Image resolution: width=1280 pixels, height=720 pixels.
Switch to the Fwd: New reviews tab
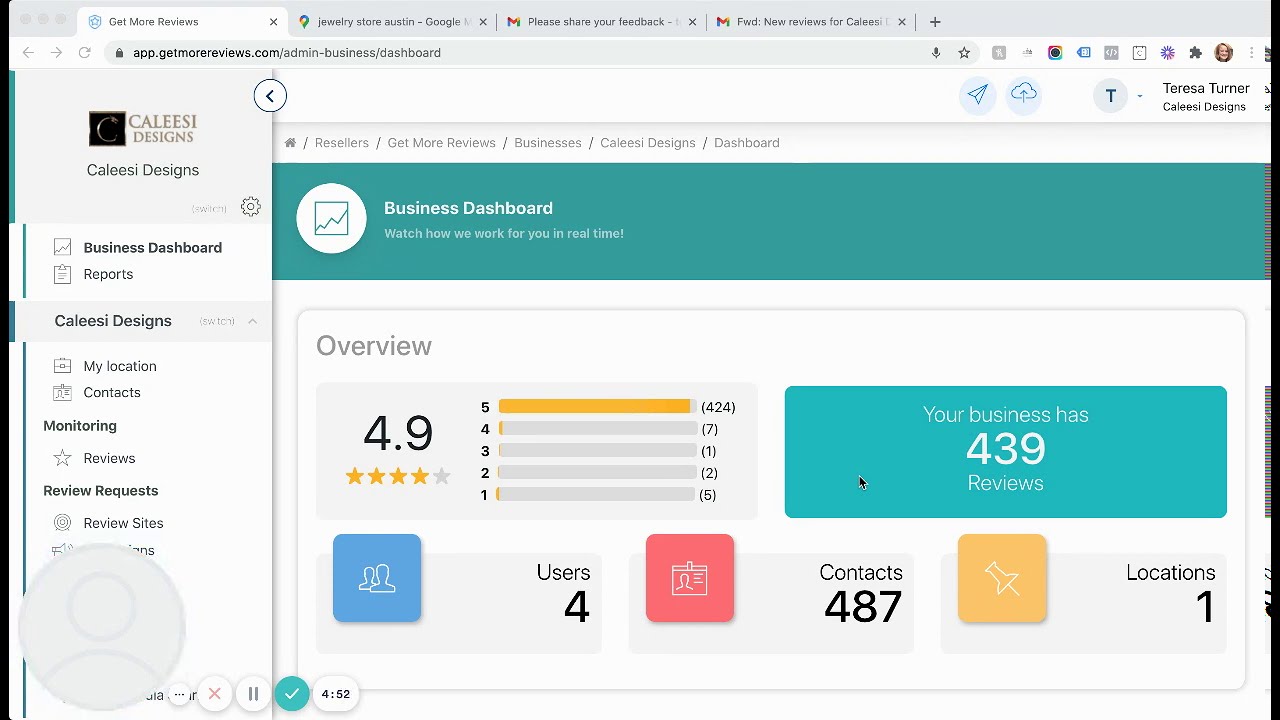pos(811,22)
